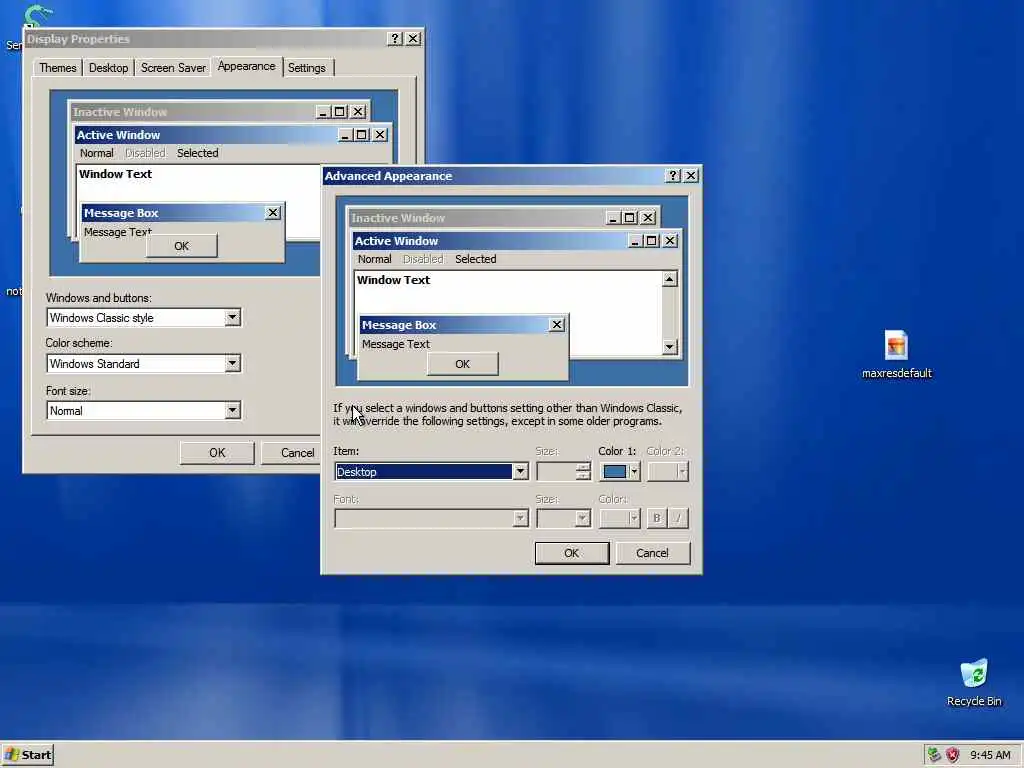Click Selected item in Display Properties preview

pyautogui.click(x=198, y=153)
